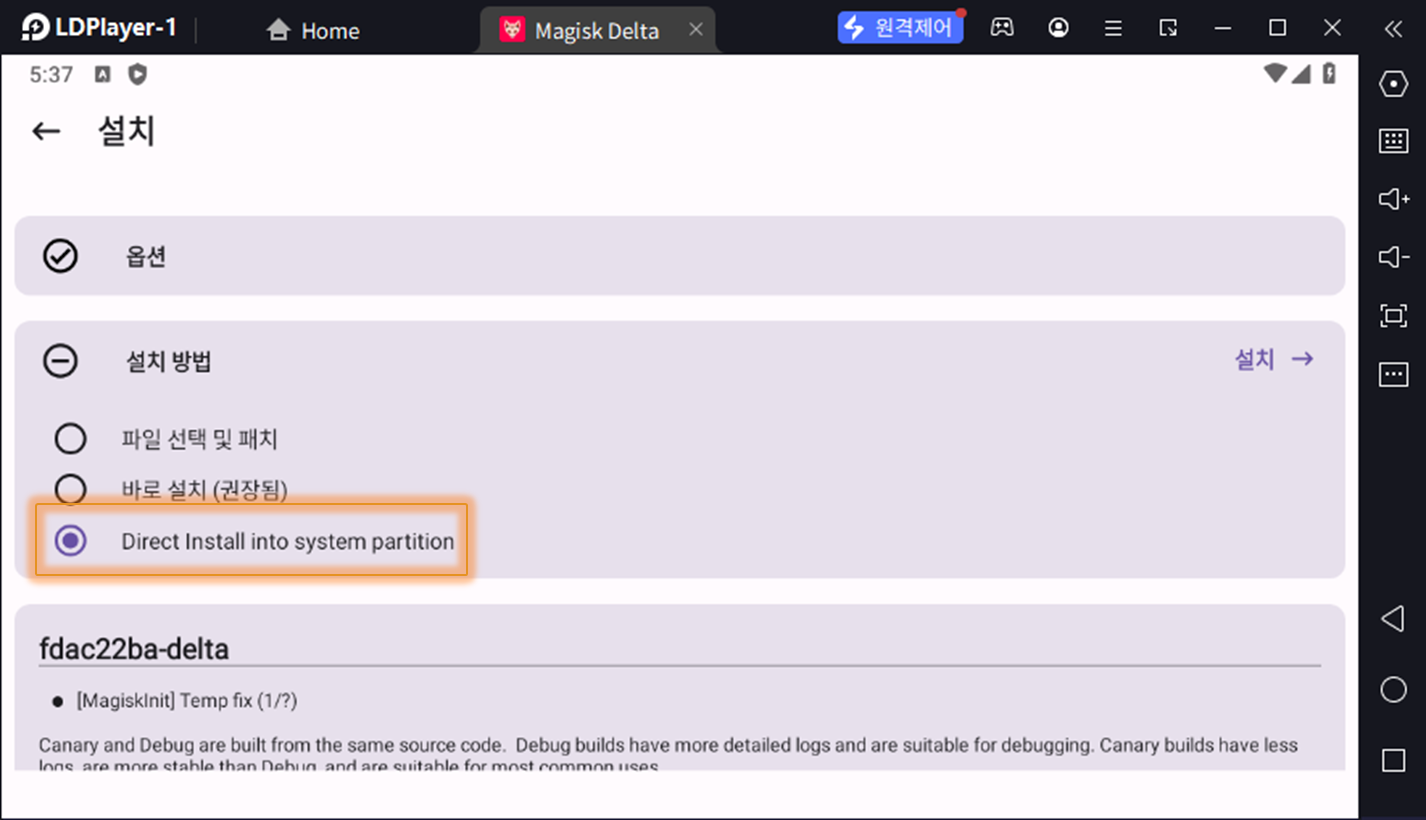Collapse sidebar with double chevron icon
1426x820 pixels.
(x=1393, y=29)
